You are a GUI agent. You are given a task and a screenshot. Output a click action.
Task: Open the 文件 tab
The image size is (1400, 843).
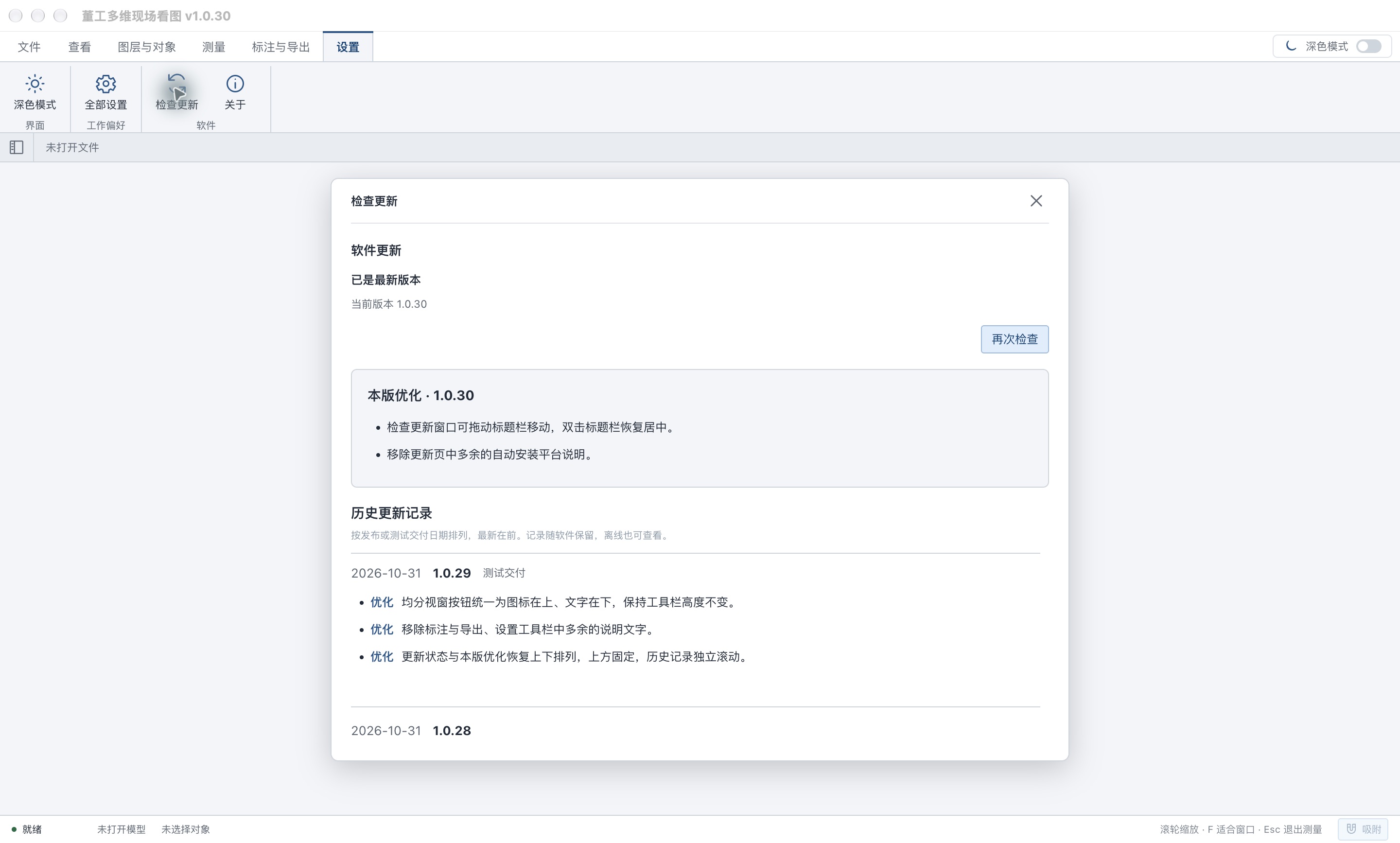[x=29, y=47]
